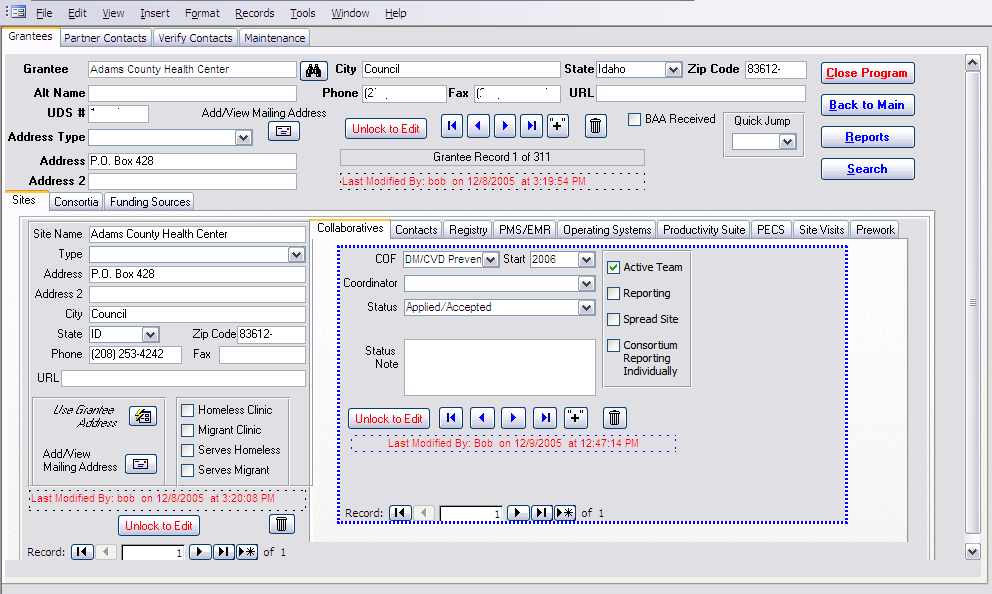The width and height of the screenshot is (992, 594).
Task: Add new collaborative record plus button
Action: coord(576,418)
